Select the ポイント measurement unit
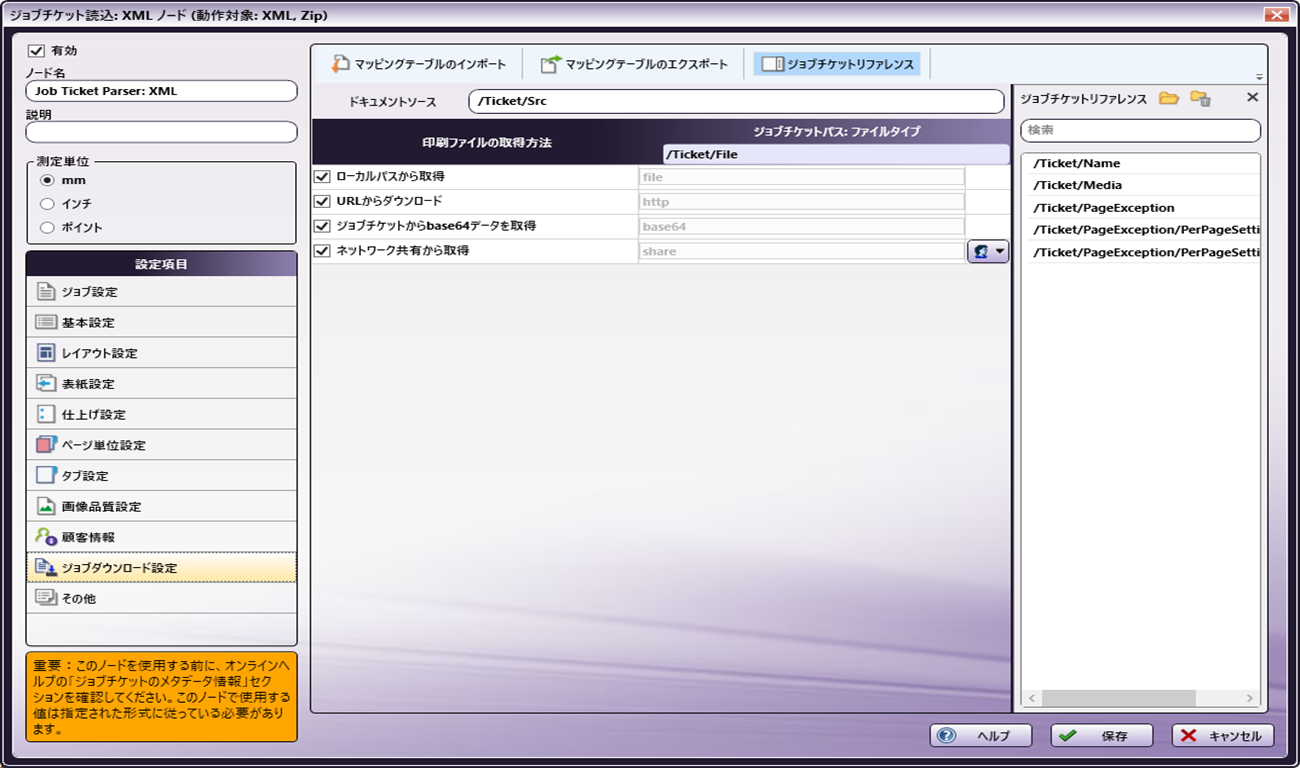This screenshot has width=1300, height=768. coord(47,228)
